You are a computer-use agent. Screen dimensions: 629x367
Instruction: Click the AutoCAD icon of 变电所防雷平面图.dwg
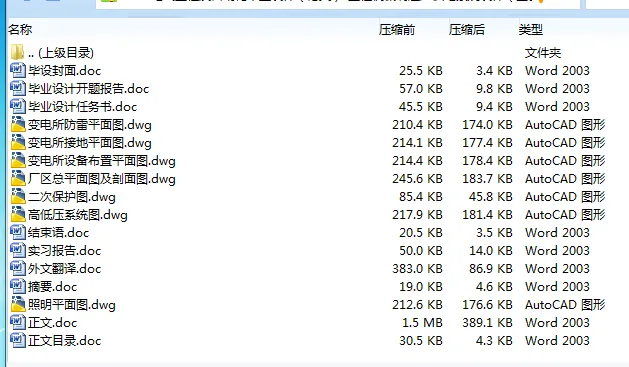(18, 124)
